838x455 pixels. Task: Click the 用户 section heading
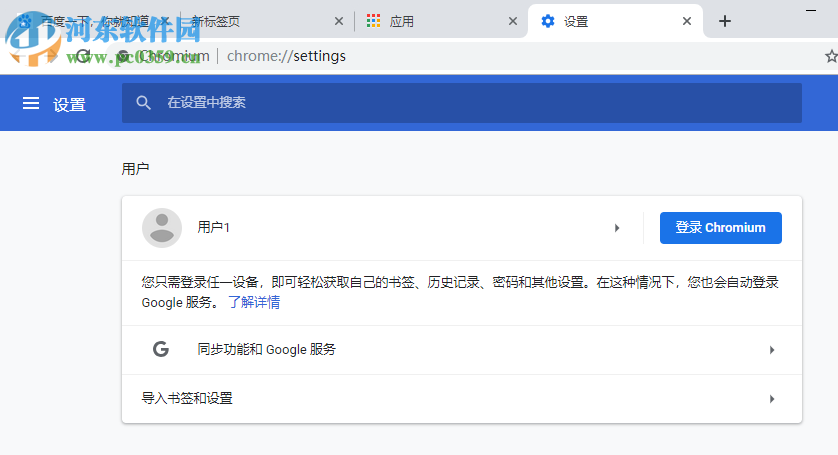click(x=135, y=169)
